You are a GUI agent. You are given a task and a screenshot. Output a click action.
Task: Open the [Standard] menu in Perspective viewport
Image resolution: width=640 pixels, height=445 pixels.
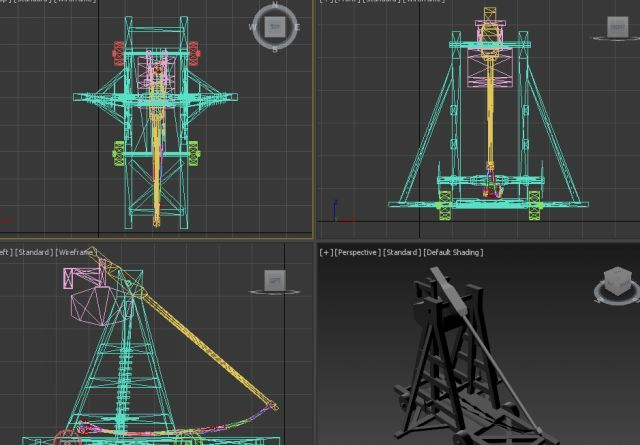coord(401,252)
